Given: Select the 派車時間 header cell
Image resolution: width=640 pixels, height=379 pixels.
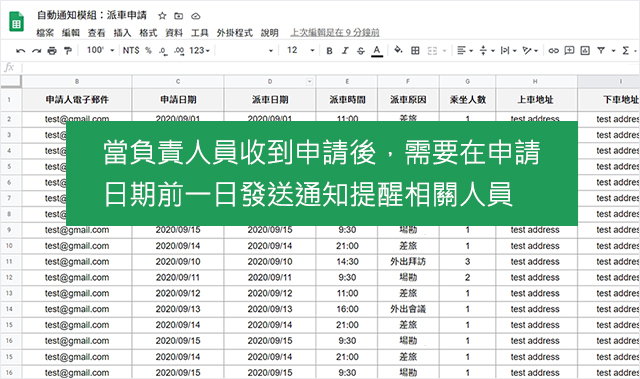Looking at the screenshot, I should pyautogui.click(x=347, y=99).
